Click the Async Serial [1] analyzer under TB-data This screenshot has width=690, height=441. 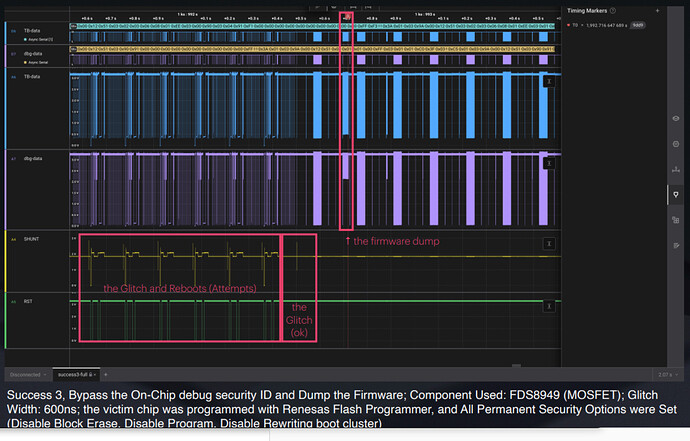pos(39,39)
